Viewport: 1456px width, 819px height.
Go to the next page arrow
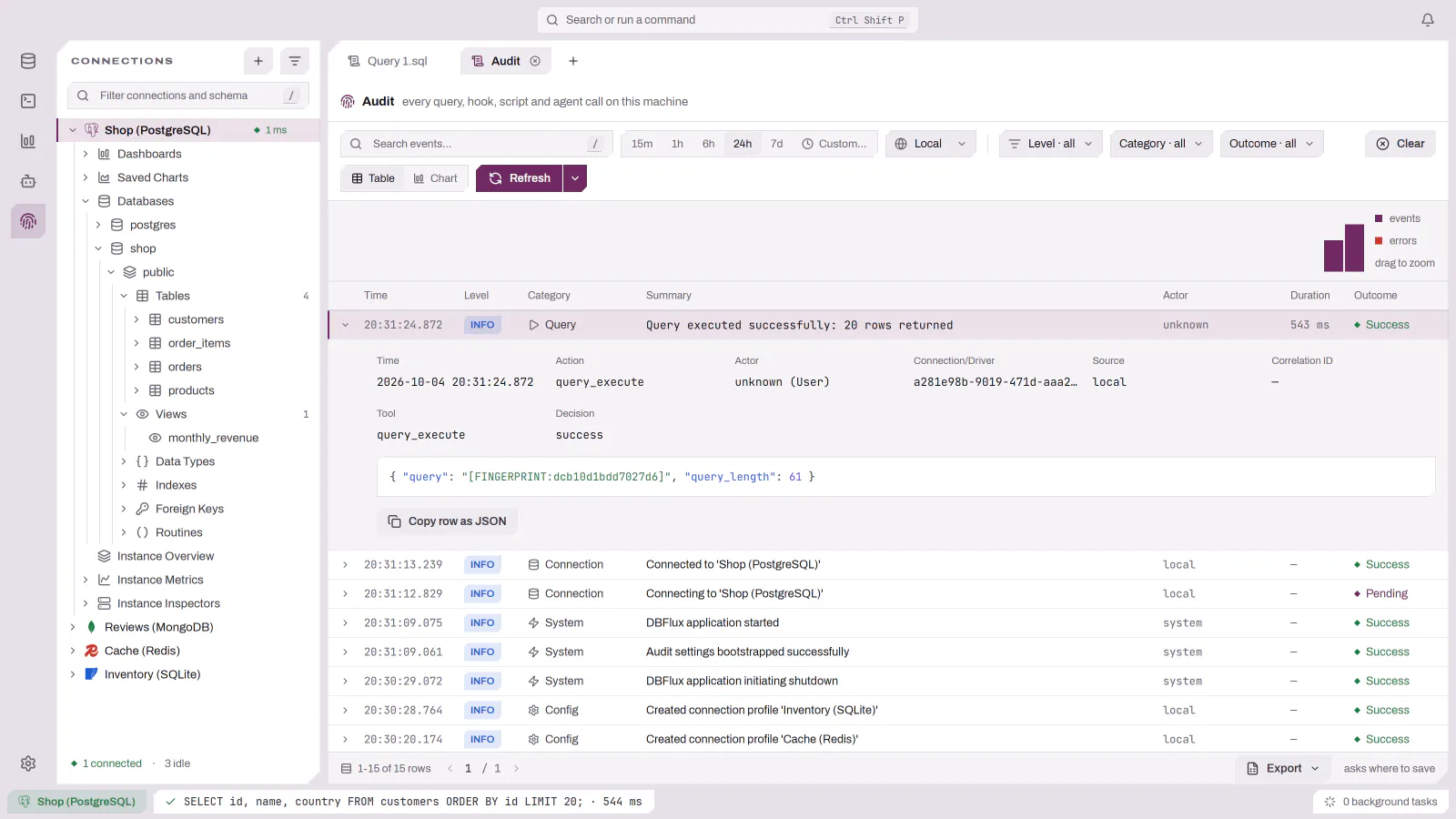tap(516, 769)
